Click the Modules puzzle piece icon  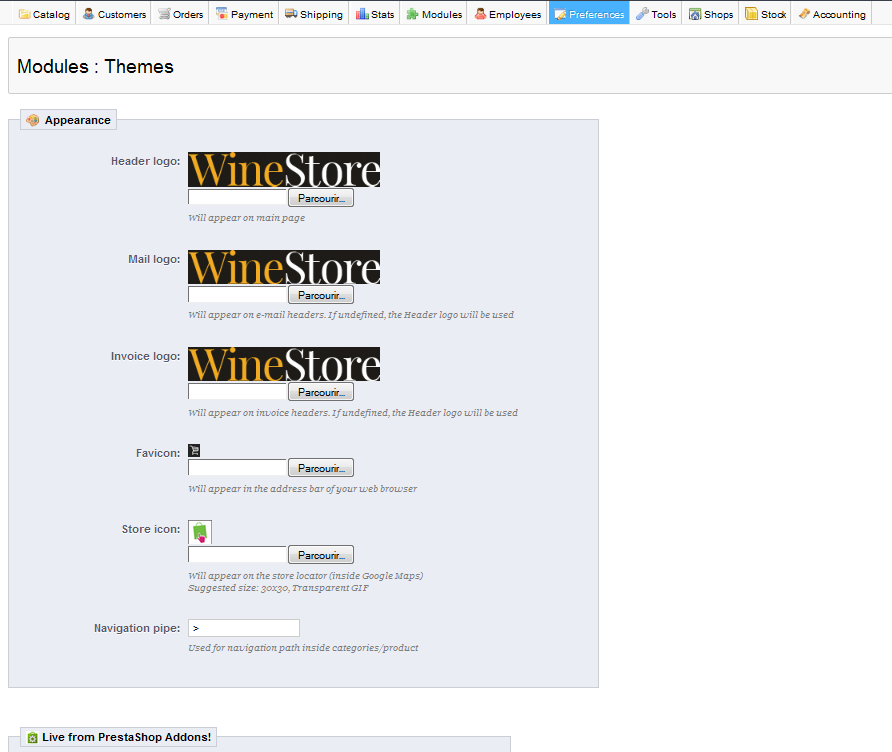pyautogui.click(x=412, y=14)
